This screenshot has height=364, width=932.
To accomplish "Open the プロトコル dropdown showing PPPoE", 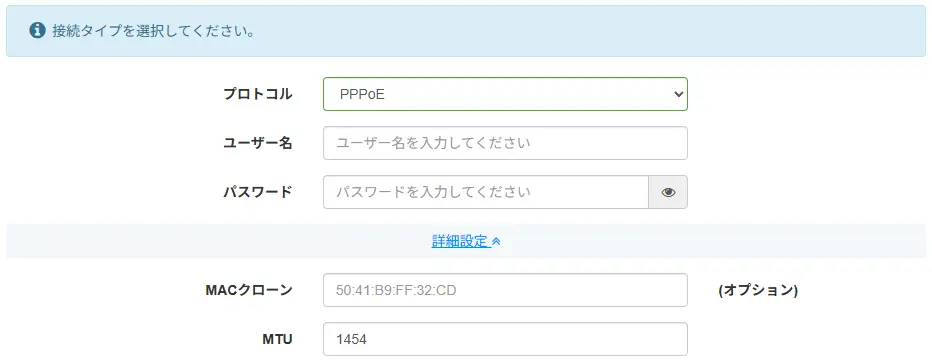I will click(505, 94).
